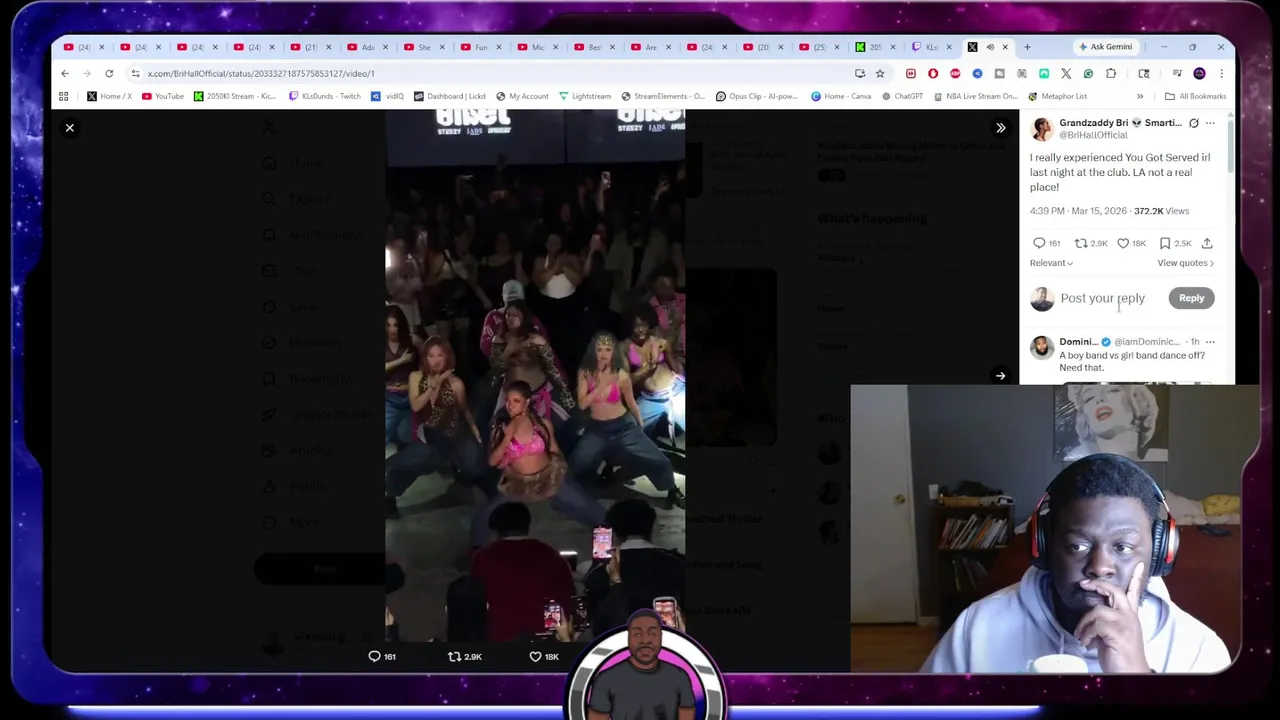
Task: Open the YouTube bookmark
Action: (x=163, y=96)
